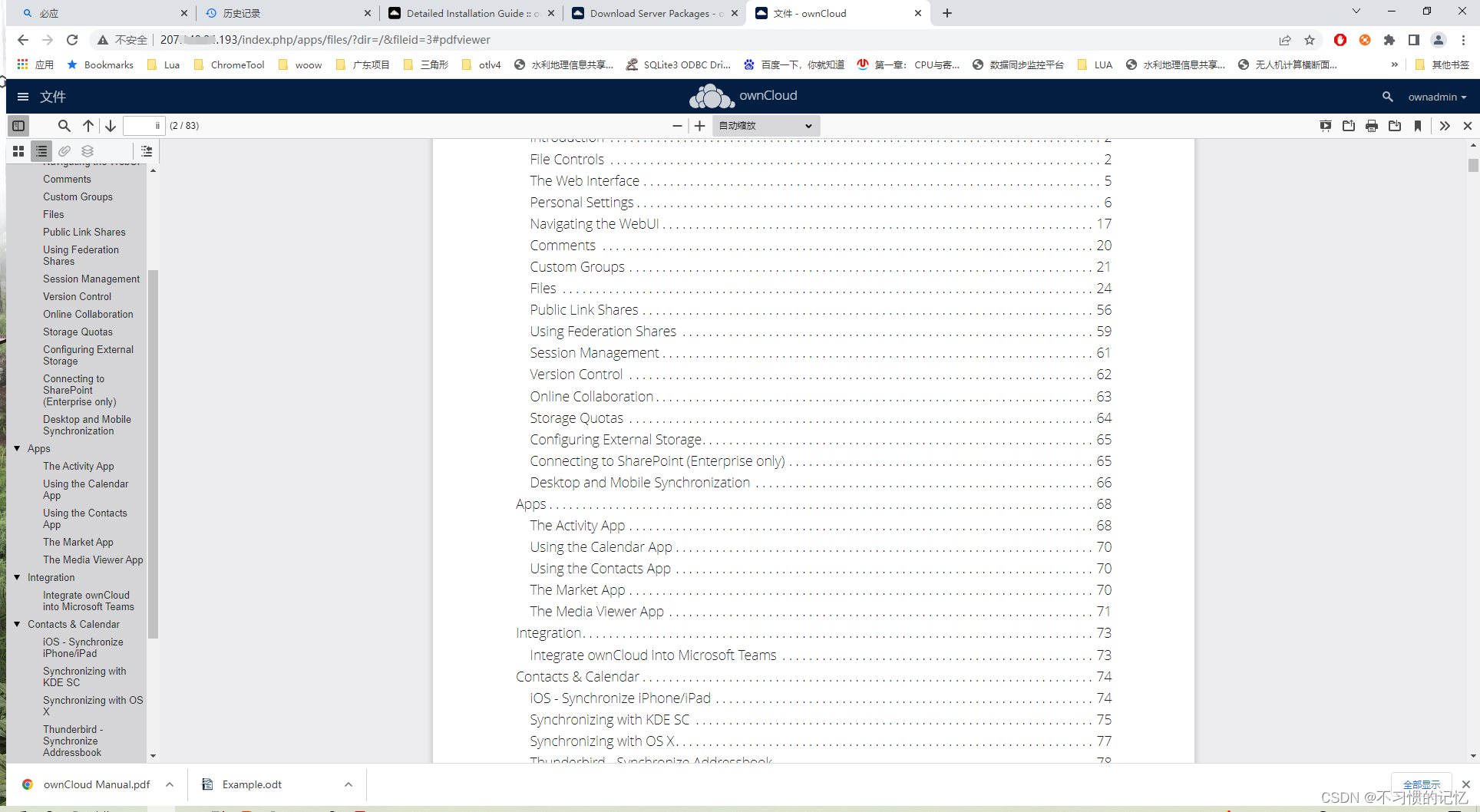Close the PDF viewer

pyautogui.click(x=1468, y=126)
